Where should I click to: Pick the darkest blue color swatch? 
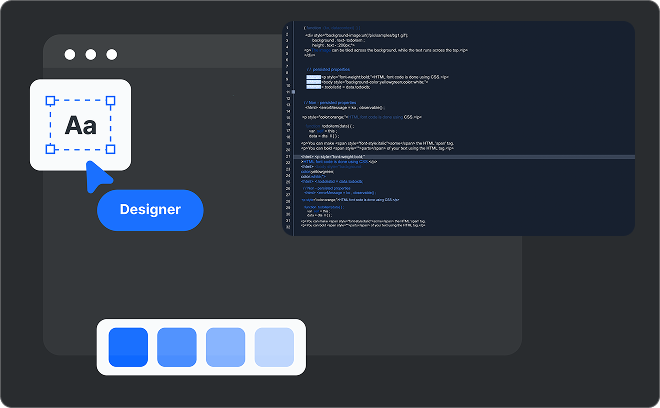coord(128,347)
